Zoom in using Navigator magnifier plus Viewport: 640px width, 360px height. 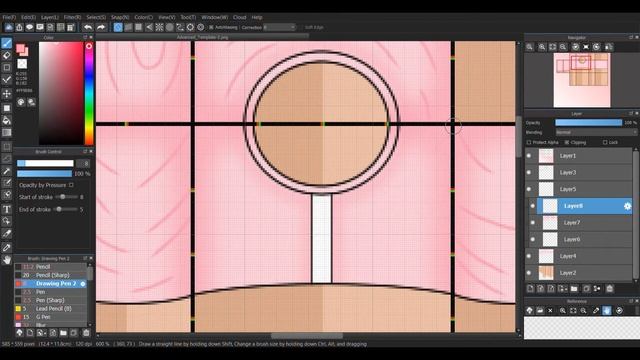pos(542,47)
